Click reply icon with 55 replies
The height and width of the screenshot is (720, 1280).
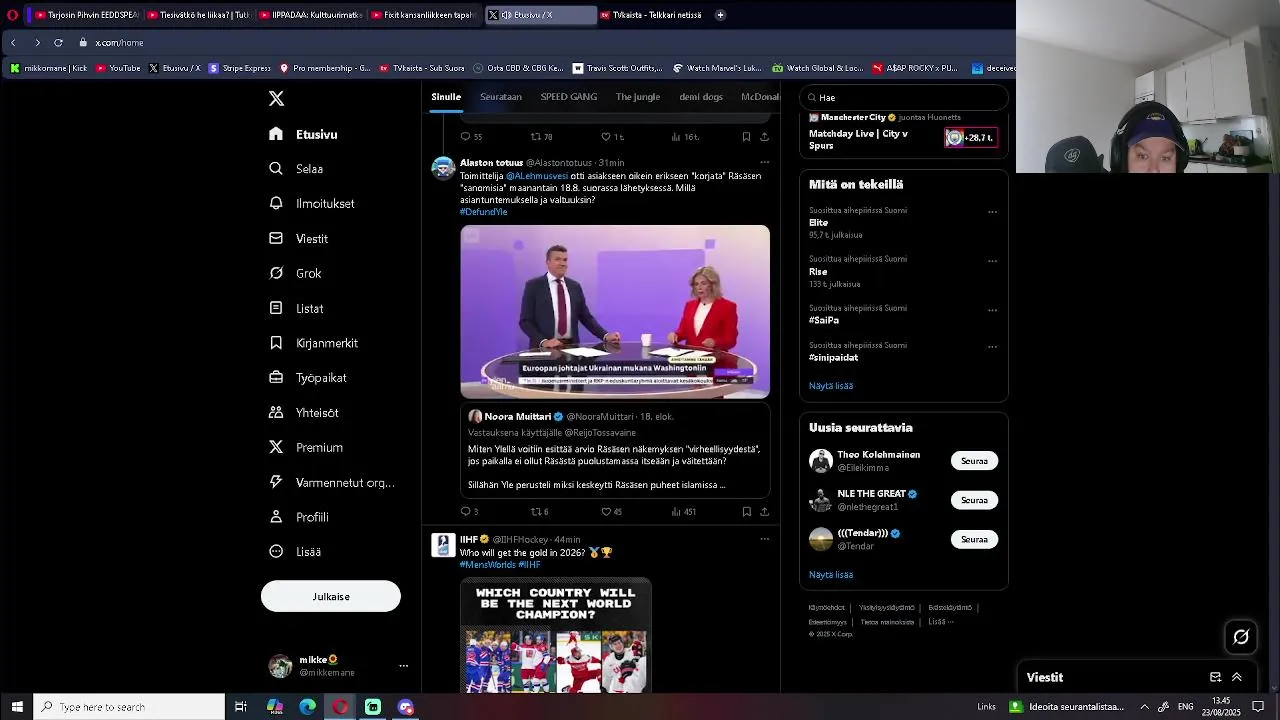[x=465, y=136]
